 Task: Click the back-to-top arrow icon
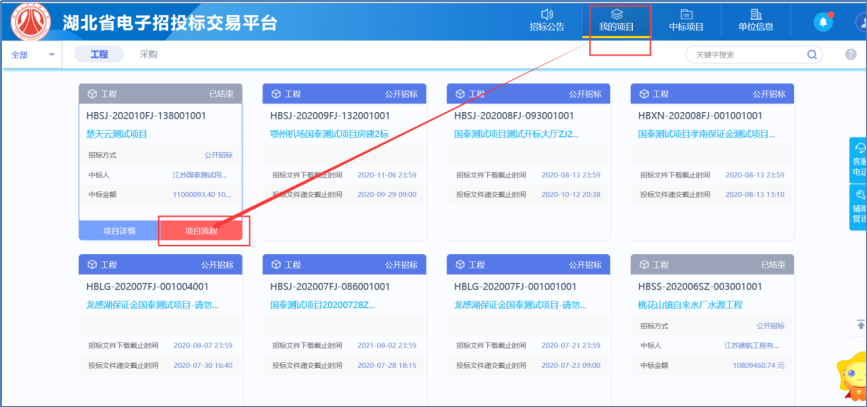pos(860,325)
